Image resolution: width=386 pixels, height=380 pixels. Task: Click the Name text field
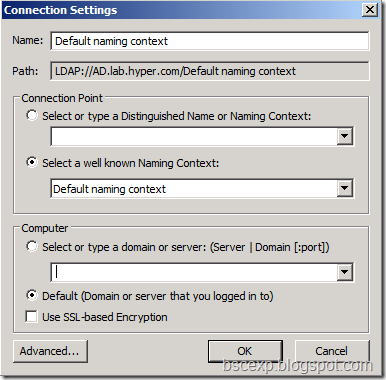tap(210, 41)
